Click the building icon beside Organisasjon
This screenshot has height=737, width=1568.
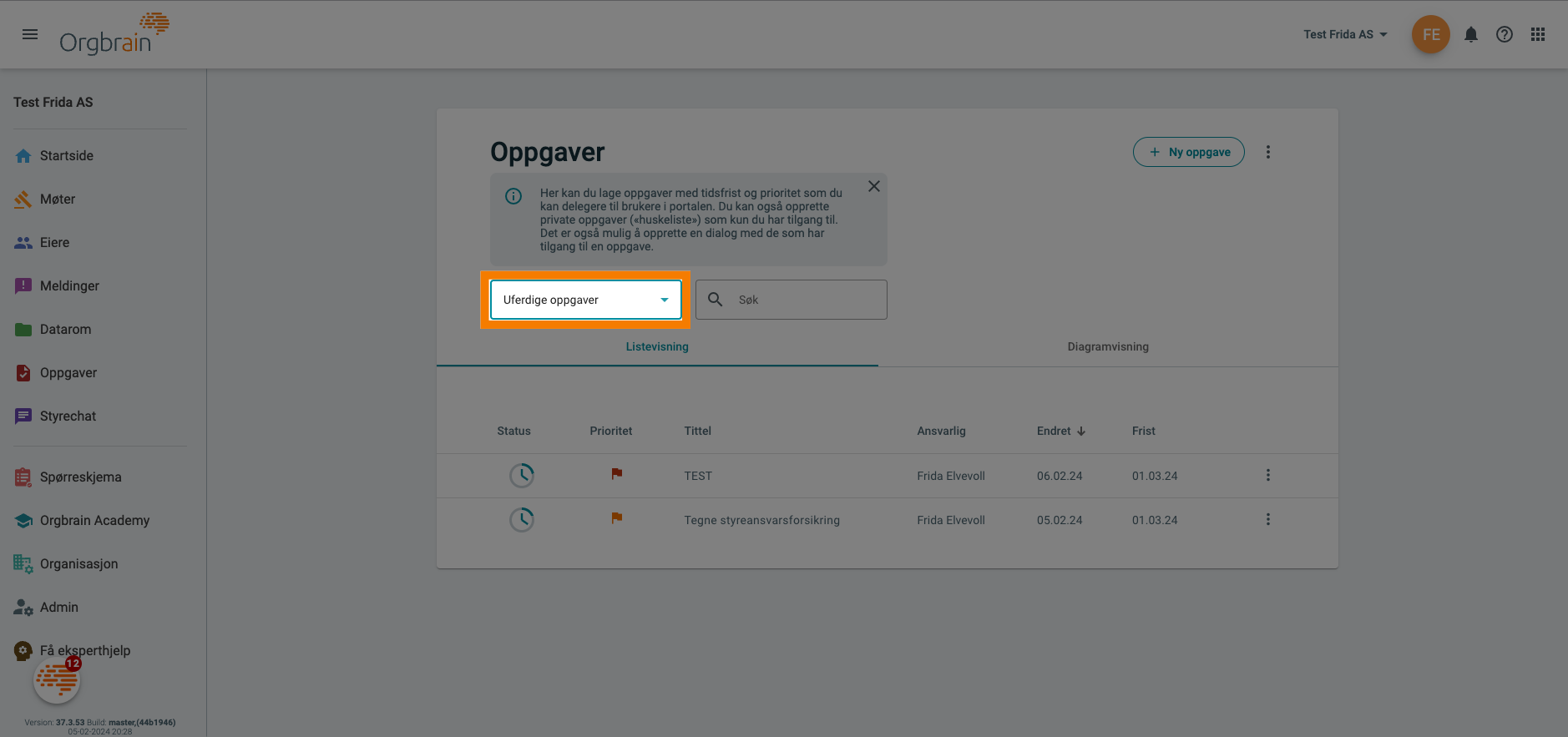[x=23, y=564]
